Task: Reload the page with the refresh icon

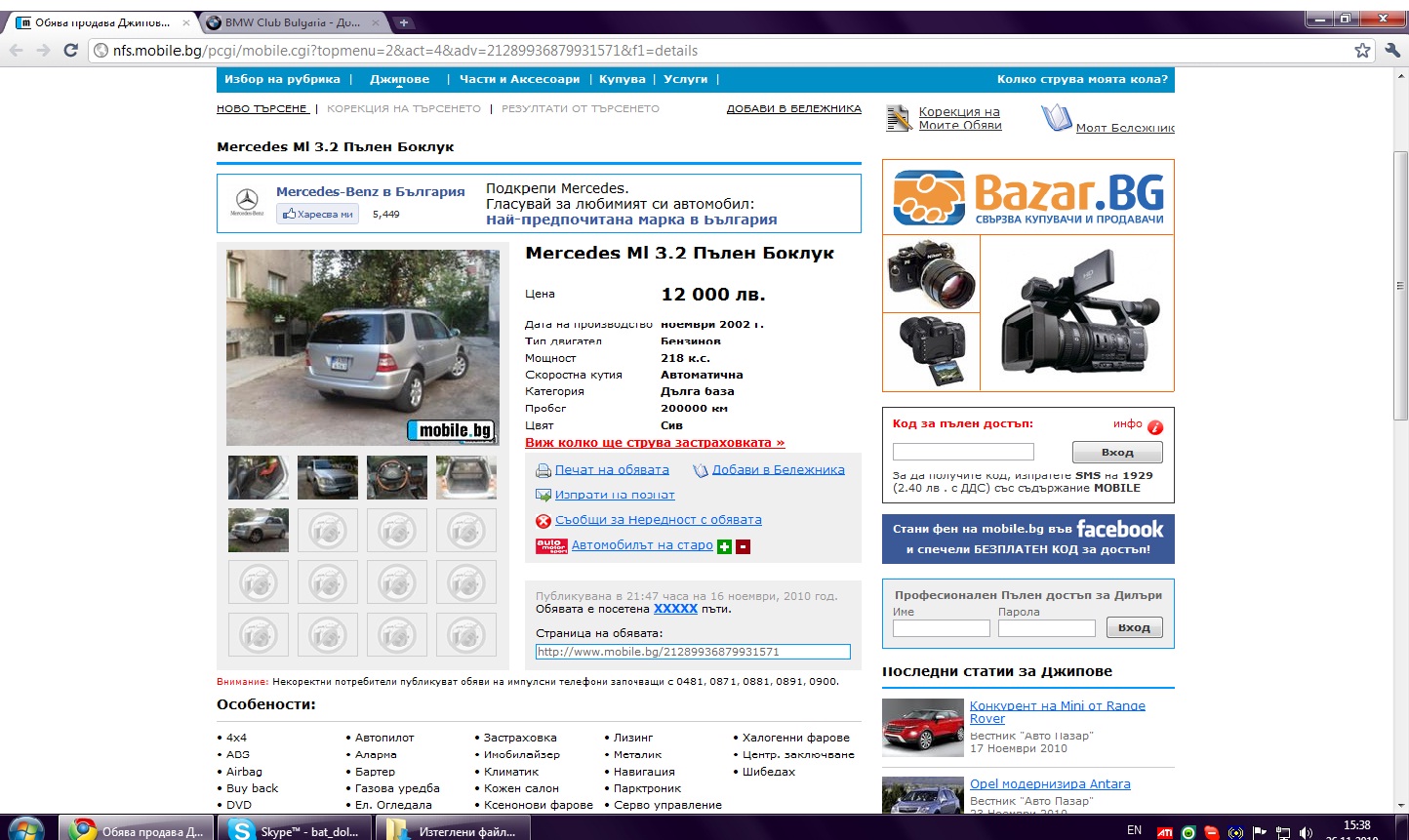Action: (70, 51)
